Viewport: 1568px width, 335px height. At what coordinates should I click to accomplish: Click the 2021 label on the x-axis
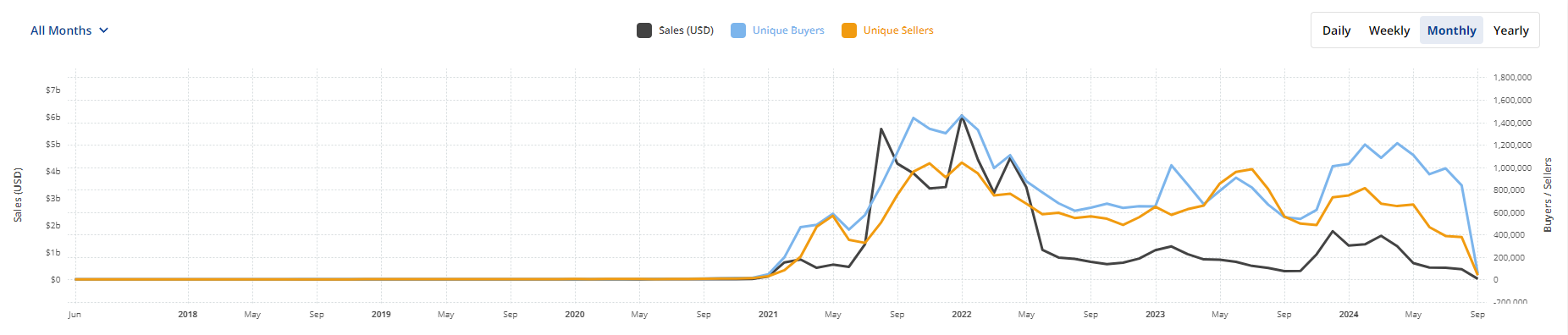[x=768, y=315]
